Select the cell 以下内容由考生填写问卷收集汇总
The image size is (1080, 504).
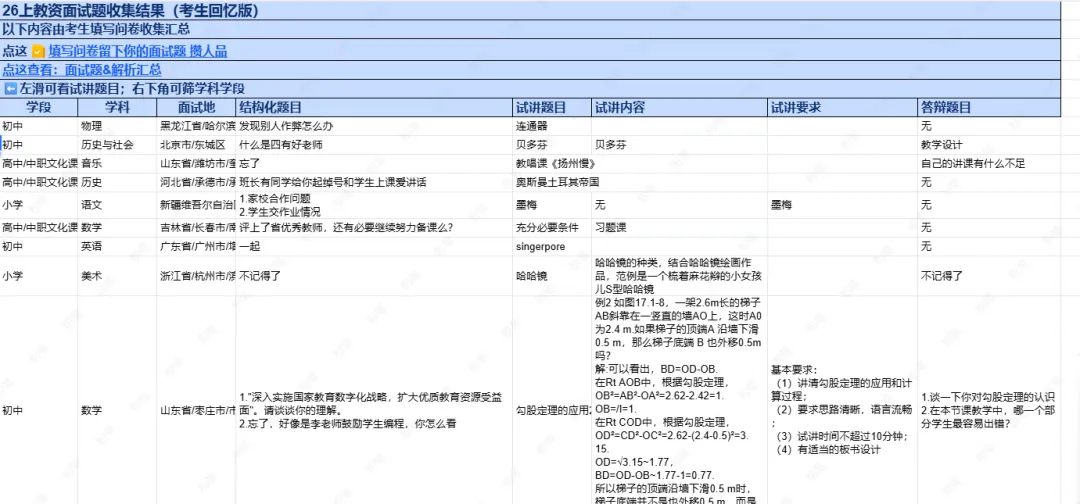click(530, 30)
